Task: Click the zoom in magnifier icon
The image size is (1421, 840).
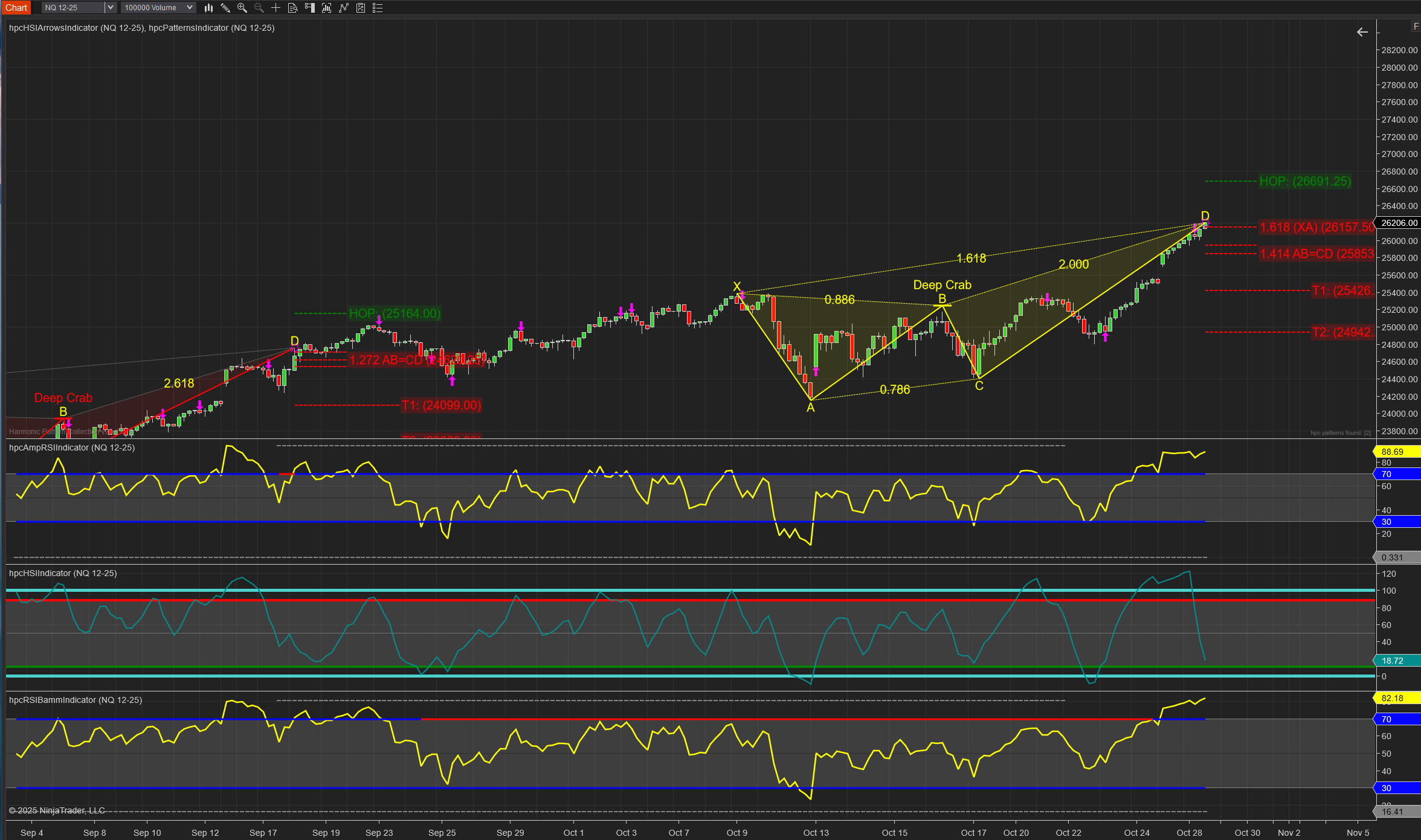Action: (x=242, y=8)
